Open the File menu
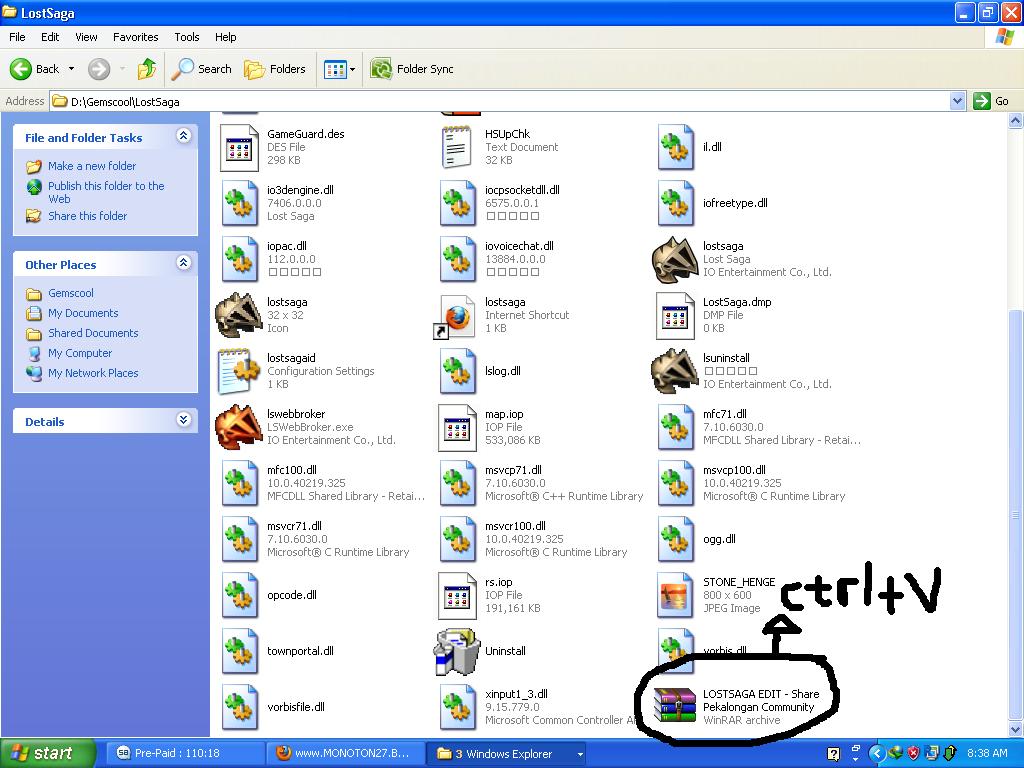1024x768 pixels. 17,37
